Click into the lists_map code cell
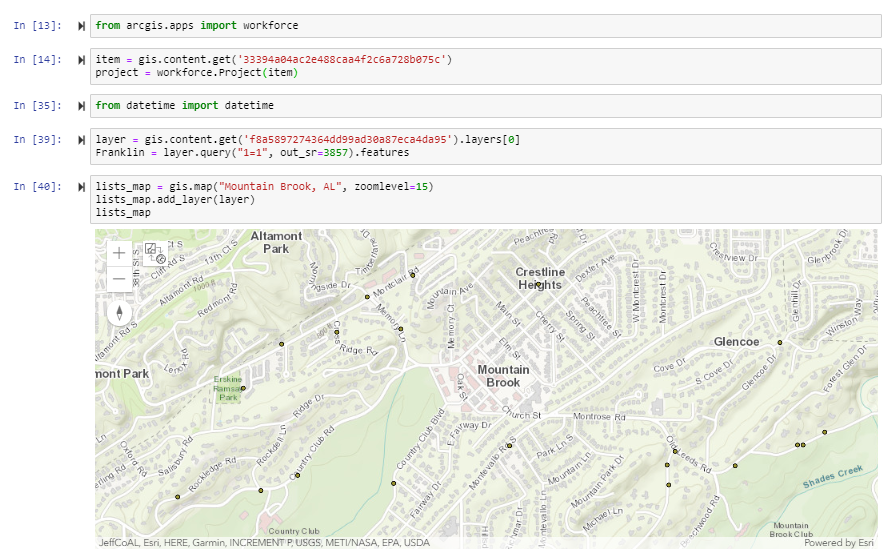The image size is (890, 559). pos(485,200)
